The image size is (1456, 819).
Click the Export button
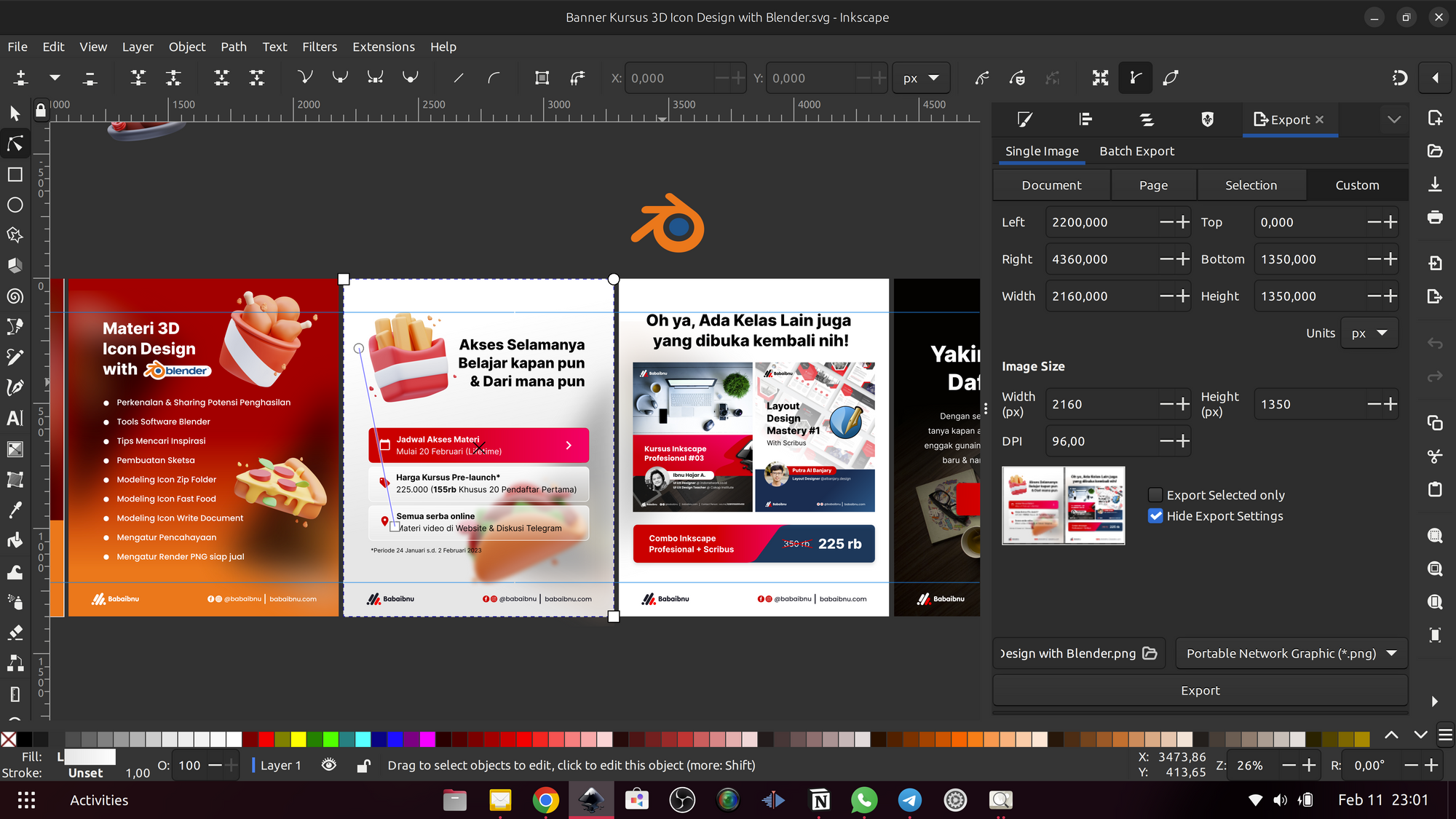pos(1200,690)
